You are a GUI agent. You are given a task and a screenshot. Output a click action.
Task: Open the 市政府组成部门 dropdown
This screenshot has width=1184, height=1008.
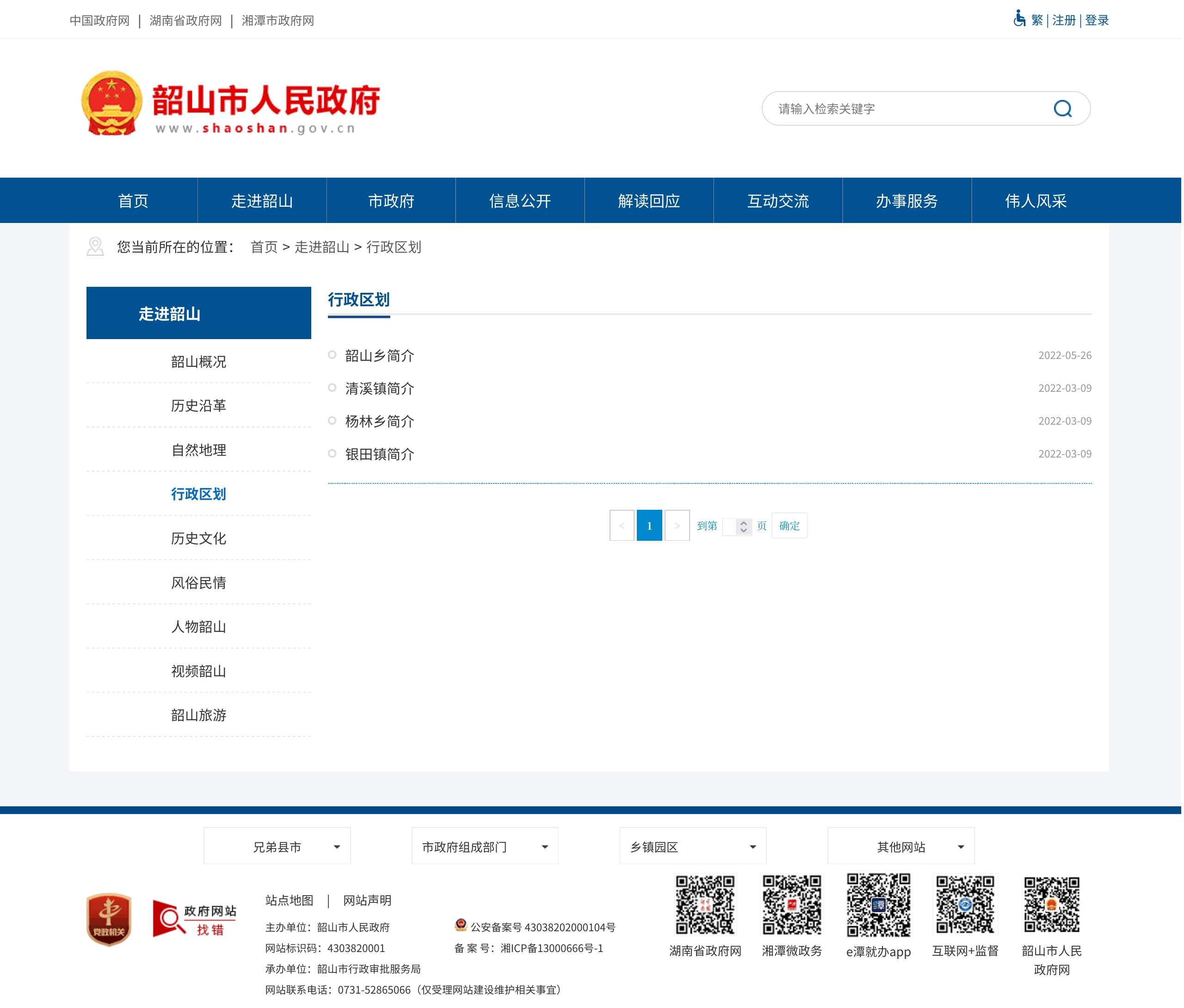click(485, 846)
